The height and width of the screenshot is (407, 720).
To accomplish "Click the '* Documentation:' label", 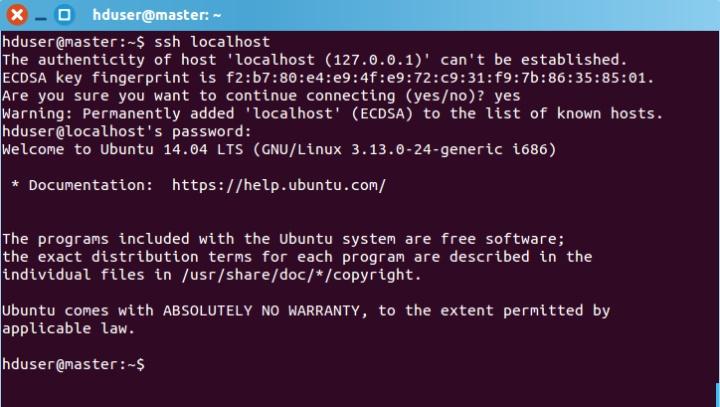I will point(82,185).
